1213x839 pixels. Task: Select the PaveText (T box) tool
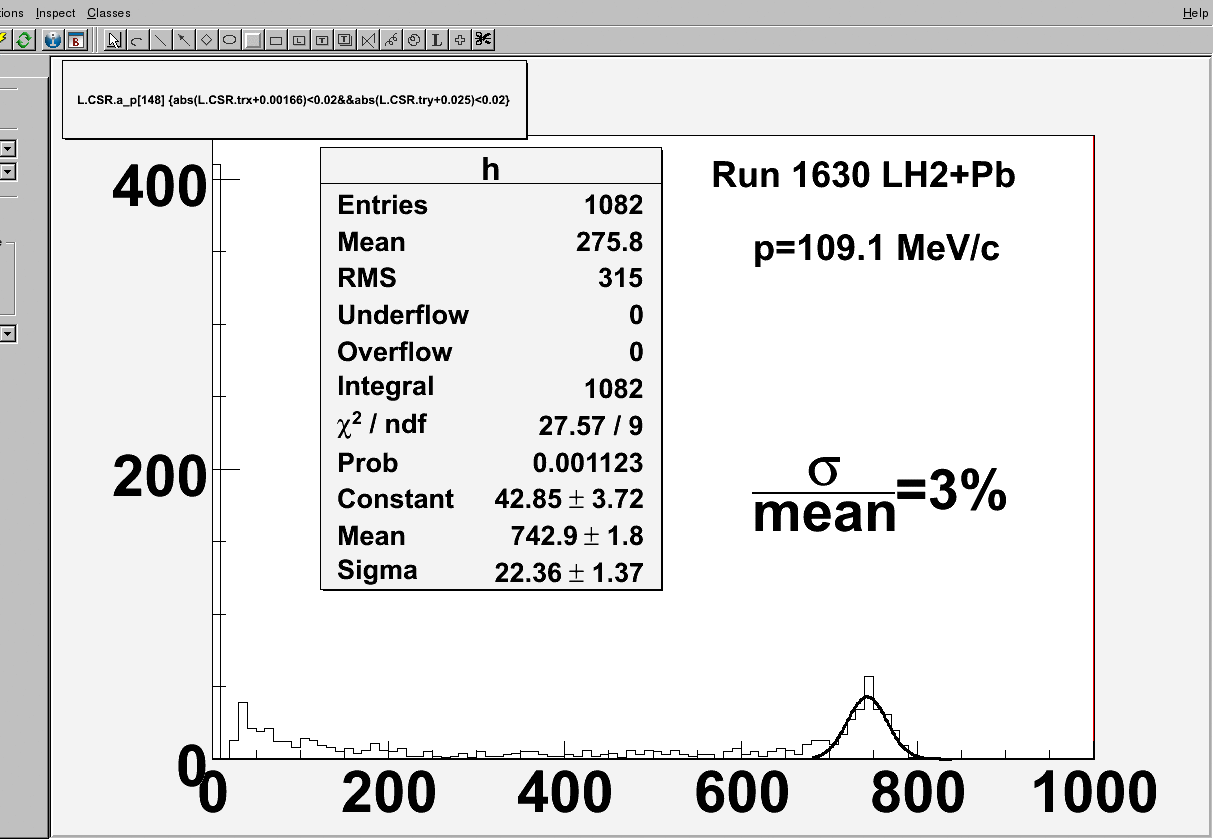coord(322,40)
